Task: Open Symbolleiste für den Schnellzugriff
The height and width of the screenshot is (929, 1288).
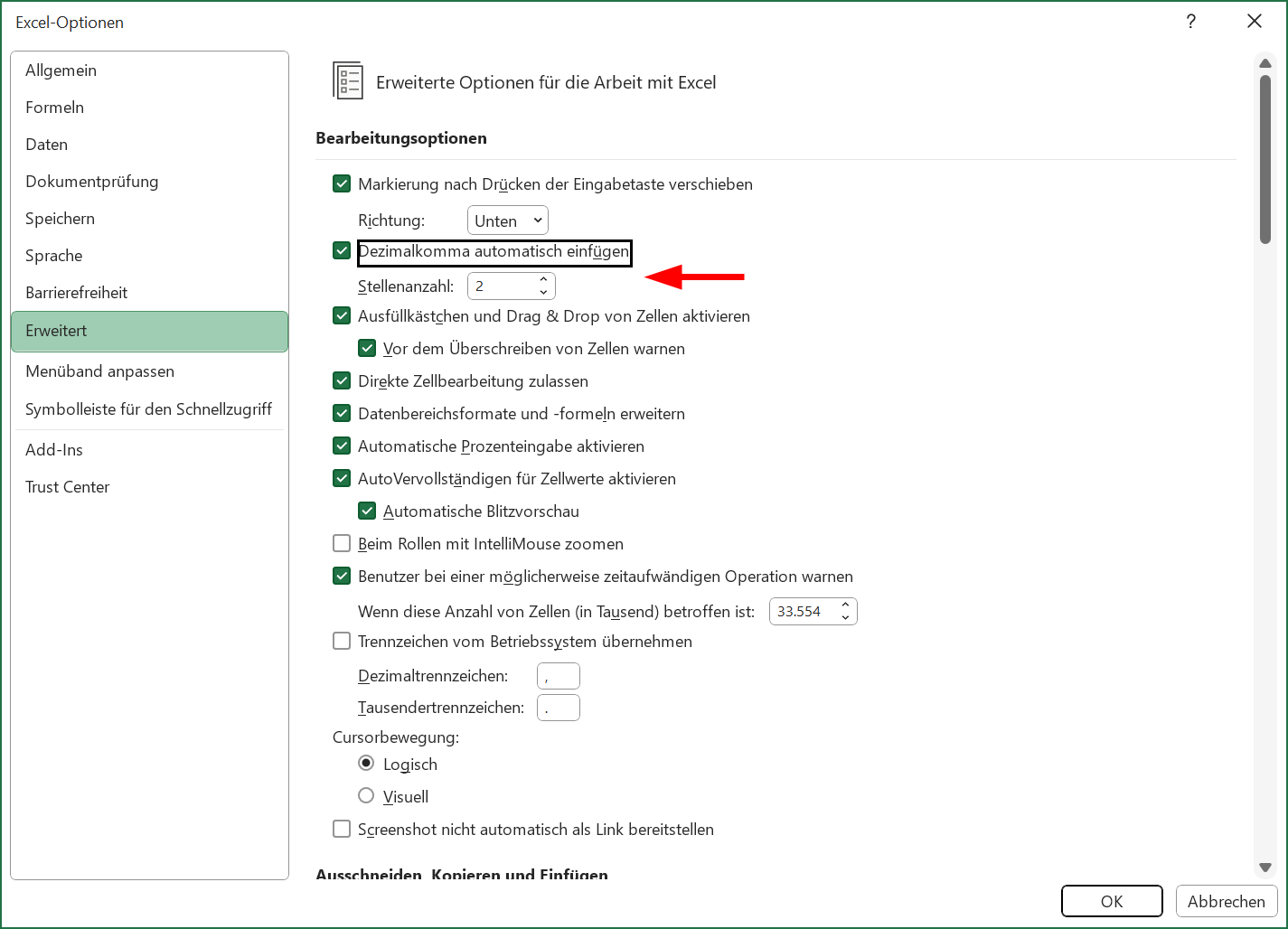Action: point(150,409)
